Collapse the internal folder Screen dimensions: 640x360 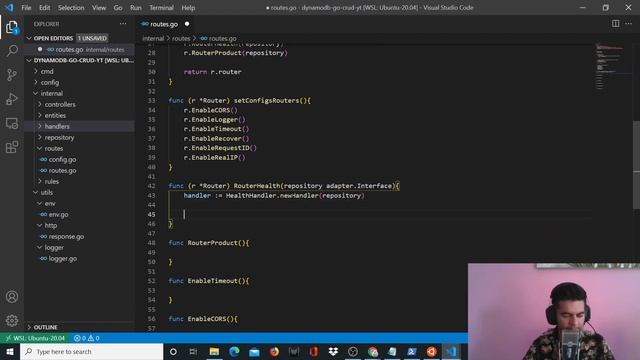[x=51, y=93]
